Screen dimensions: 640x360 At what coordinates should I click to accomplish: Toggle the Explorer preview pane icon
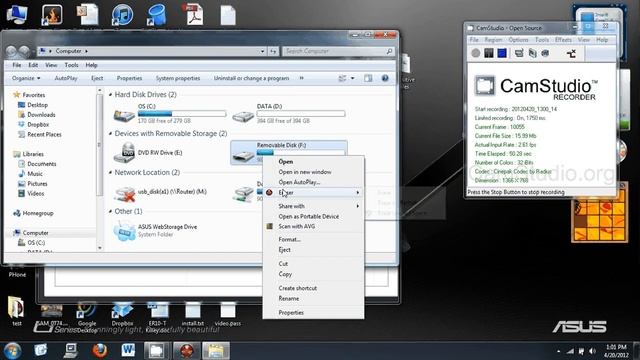(x=368, y=78)
